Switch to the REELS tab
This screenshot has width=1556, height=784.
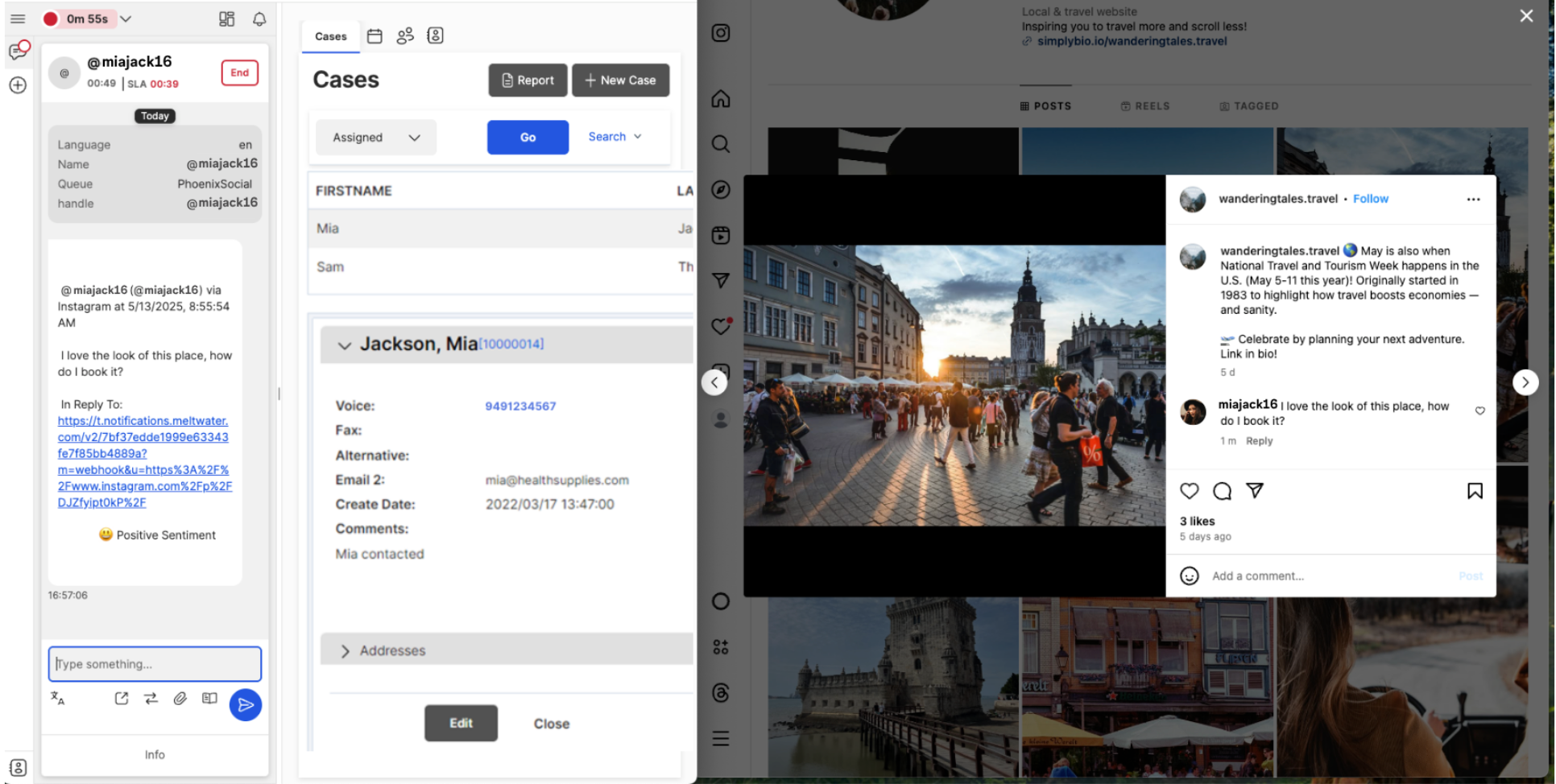point(1145,106)
